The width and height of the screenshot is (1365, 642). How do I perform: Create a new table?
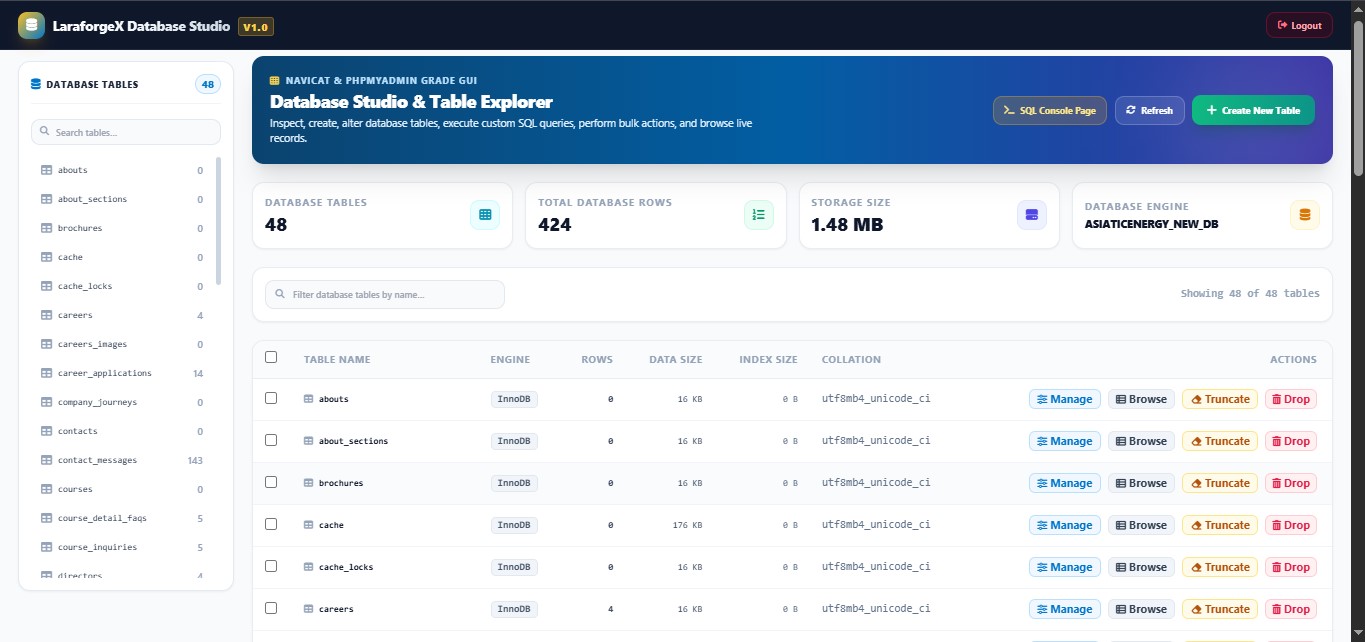[x=1253, y=110]
